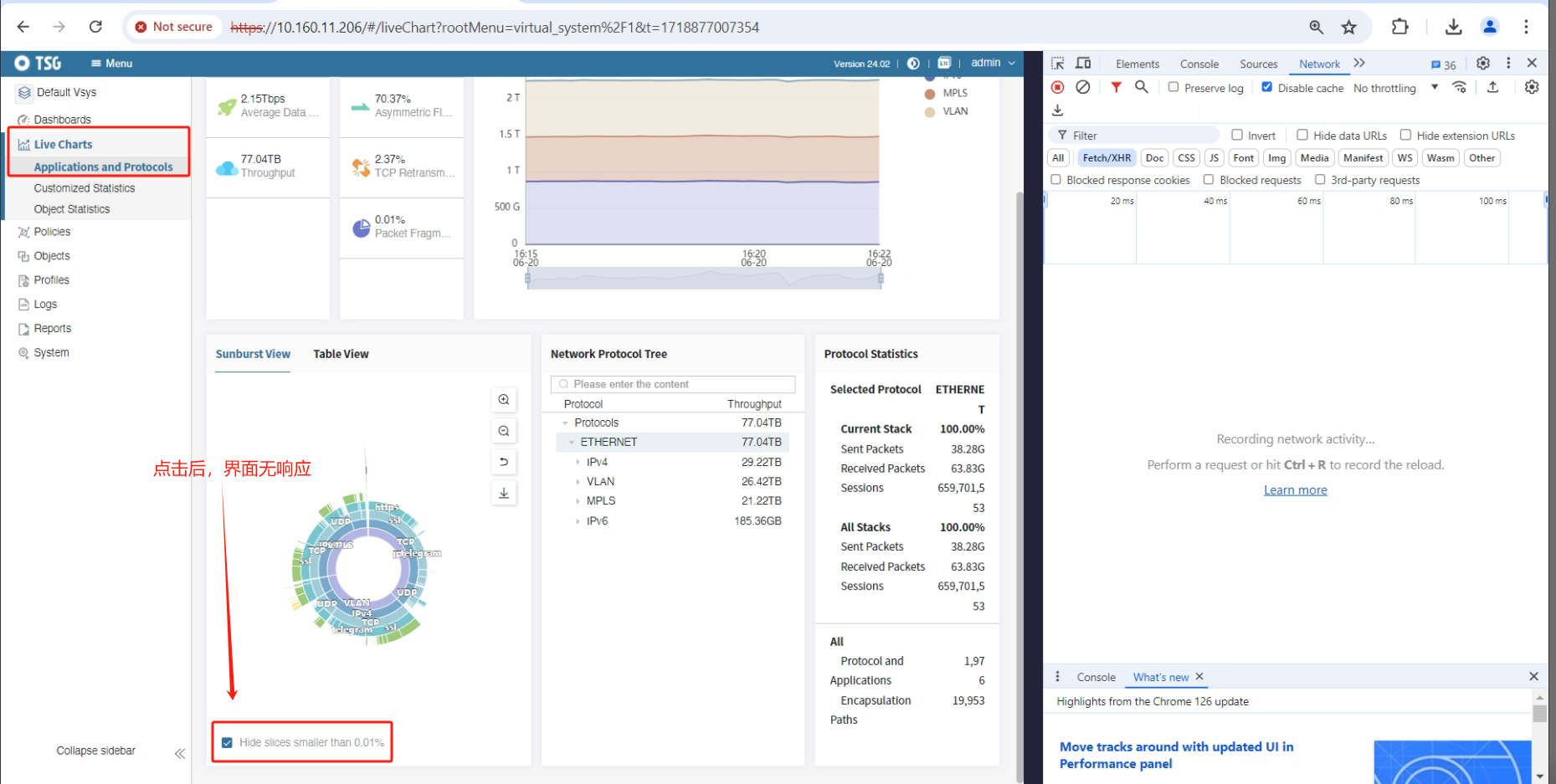The image size is (1556, 784).
Task: Click the sunburst zoom-in magnifier icon
Action: (504, 400)
